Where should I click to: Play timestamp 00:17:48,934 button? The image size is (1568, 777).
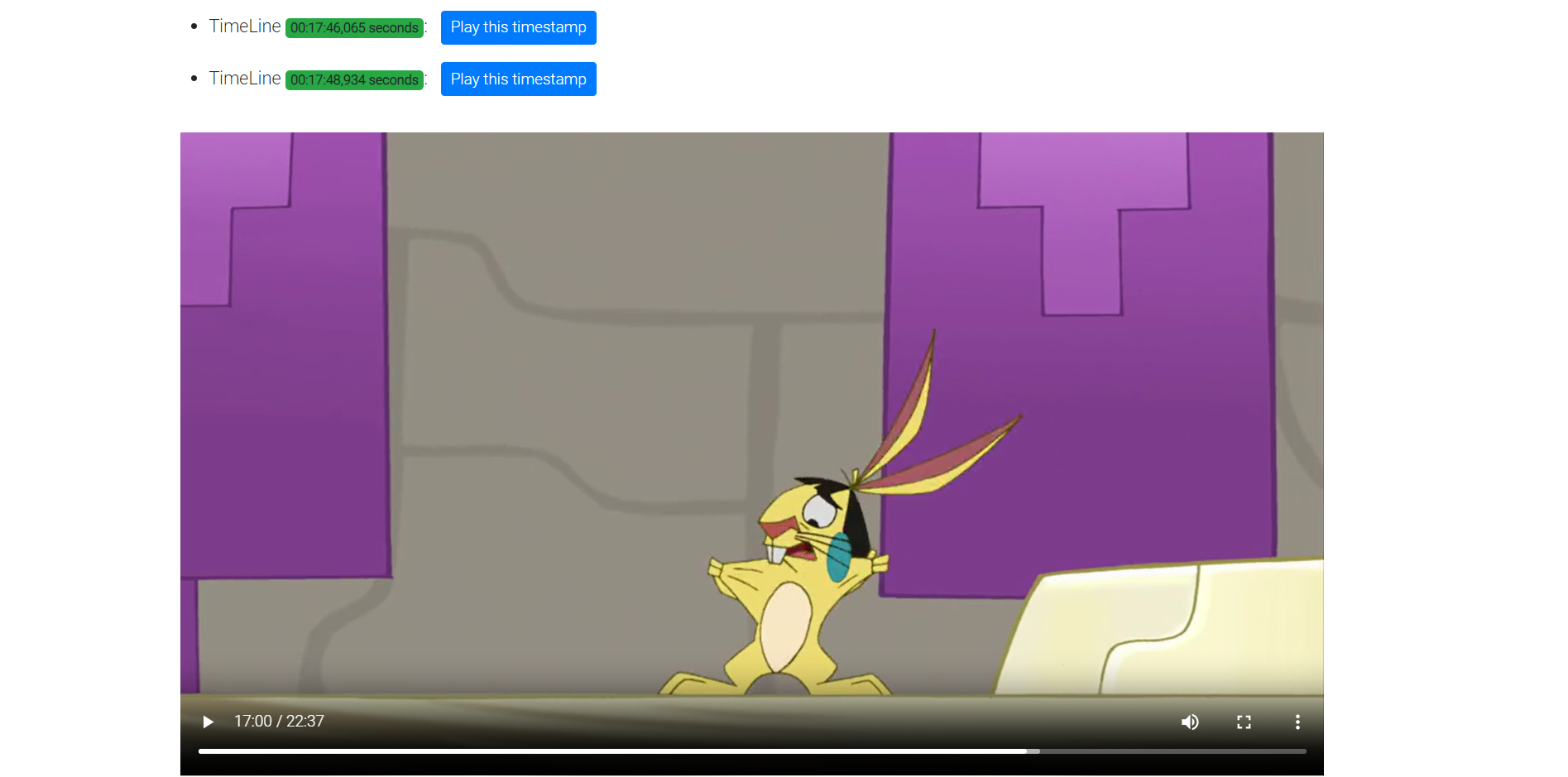pyautogui.click(x=518, y=79)
